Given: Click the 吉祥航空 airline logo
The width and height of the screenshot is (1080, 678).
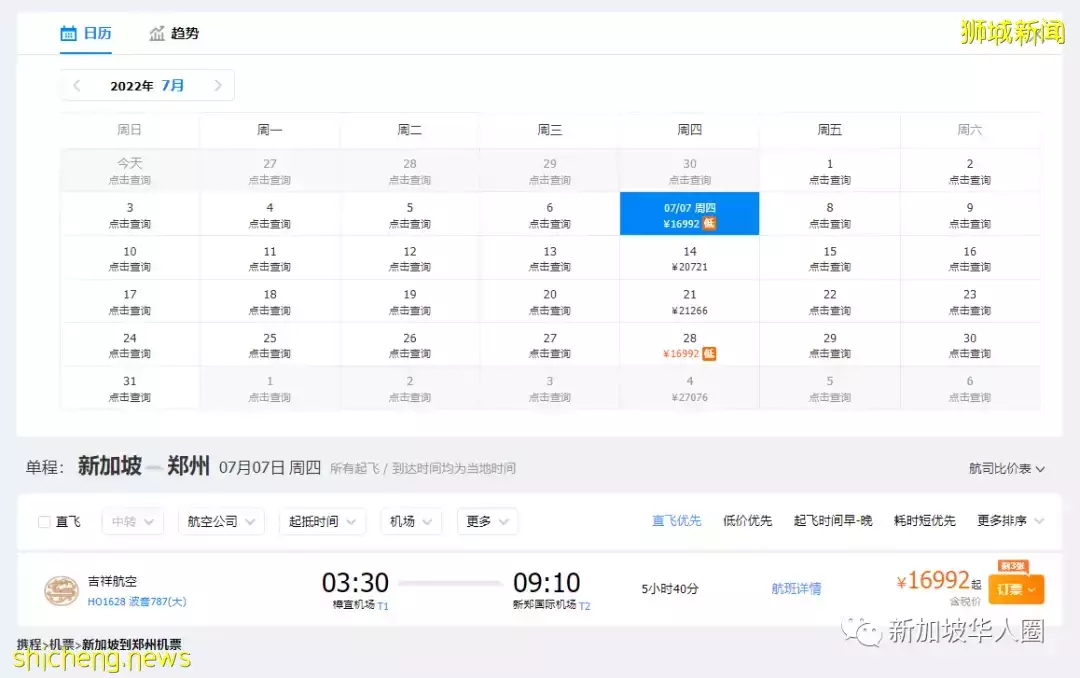Looking at the screenshot, I should [x=61, y=588].
